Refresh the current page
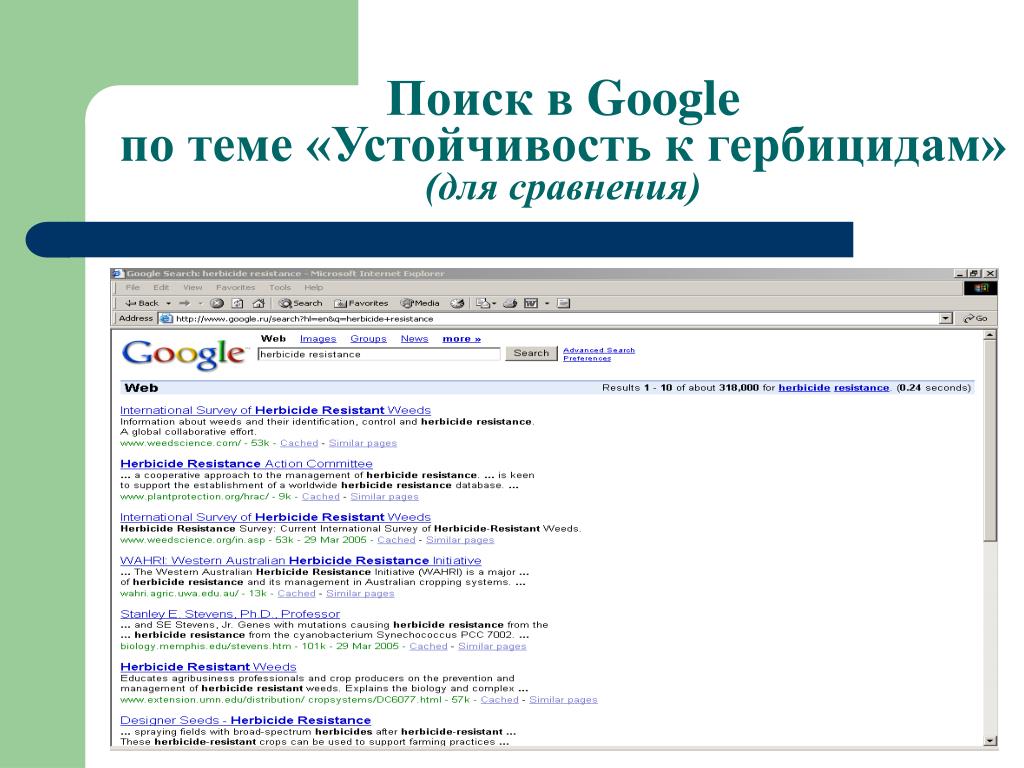The image size is (1024, 768). point(238,303)
